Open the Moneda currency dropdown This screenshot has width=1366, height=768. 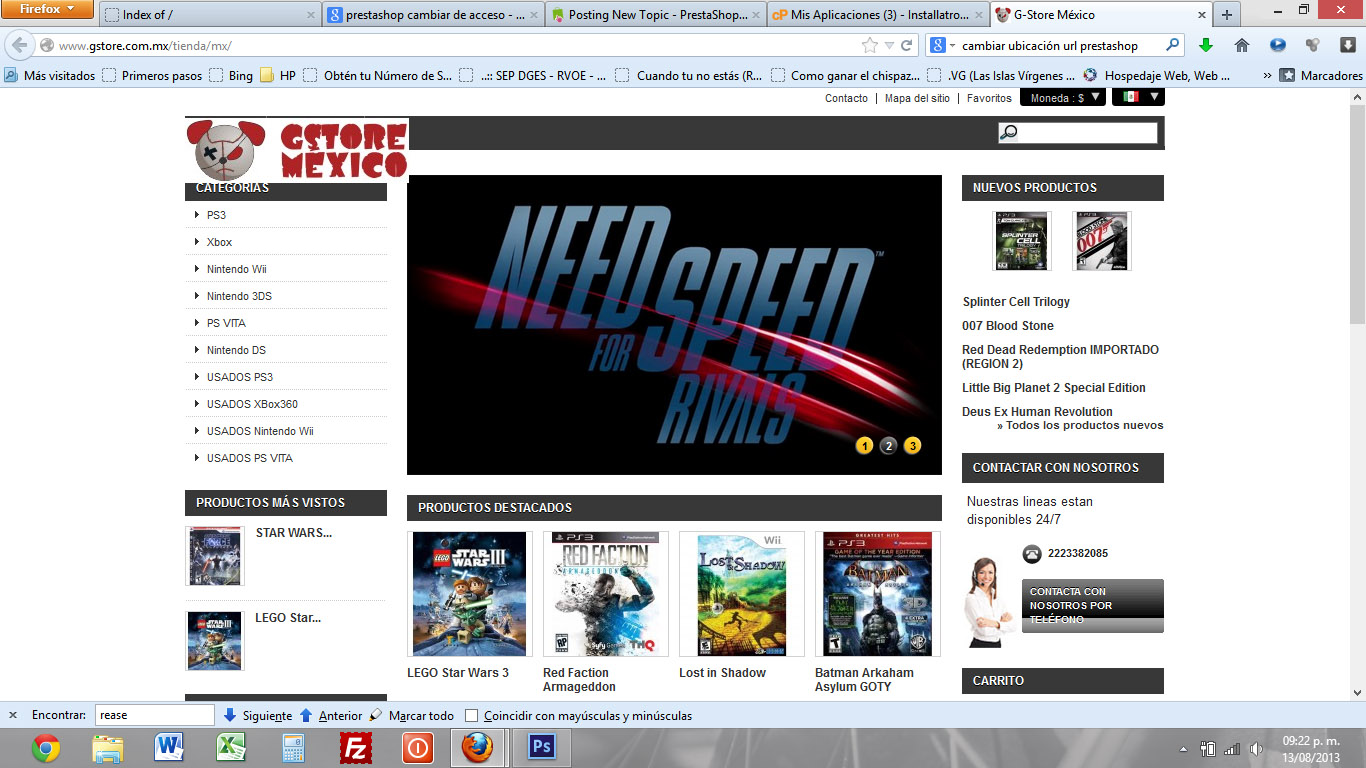(x=1064, y=98)
